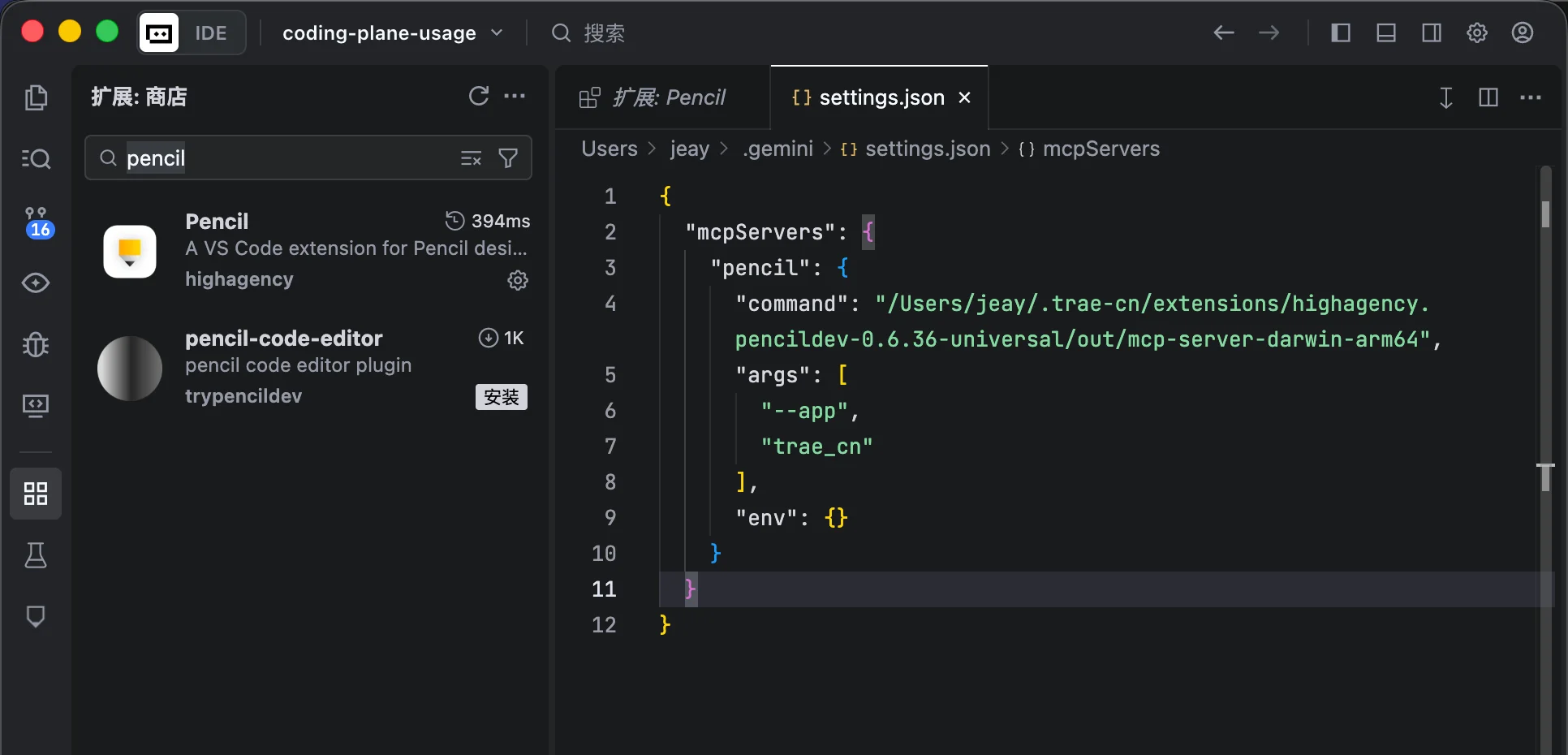Toggle the secondary sidebar visibility
This screenshot has height=755, width=1568.
pos(1432,33)
